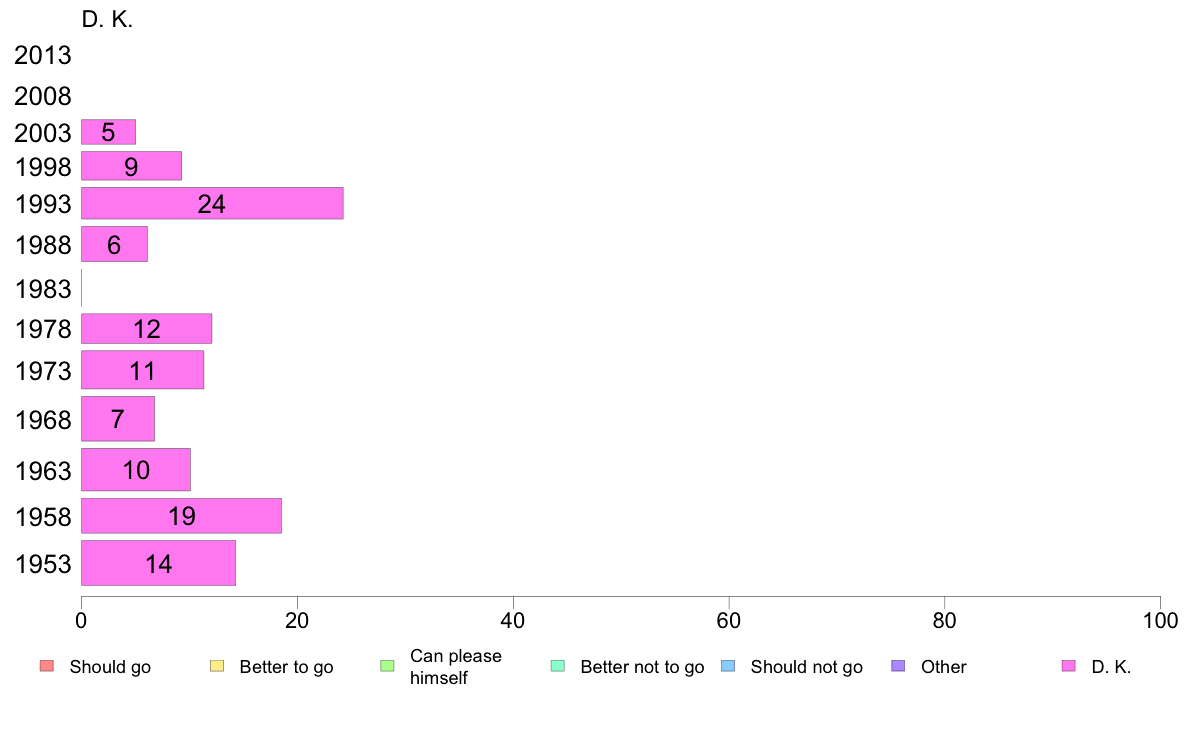The height and width of the screenshot is (736, 1188).
Task: Click the purple Other legend swatch
Action: pyautogui.click(x=898, y=666)
